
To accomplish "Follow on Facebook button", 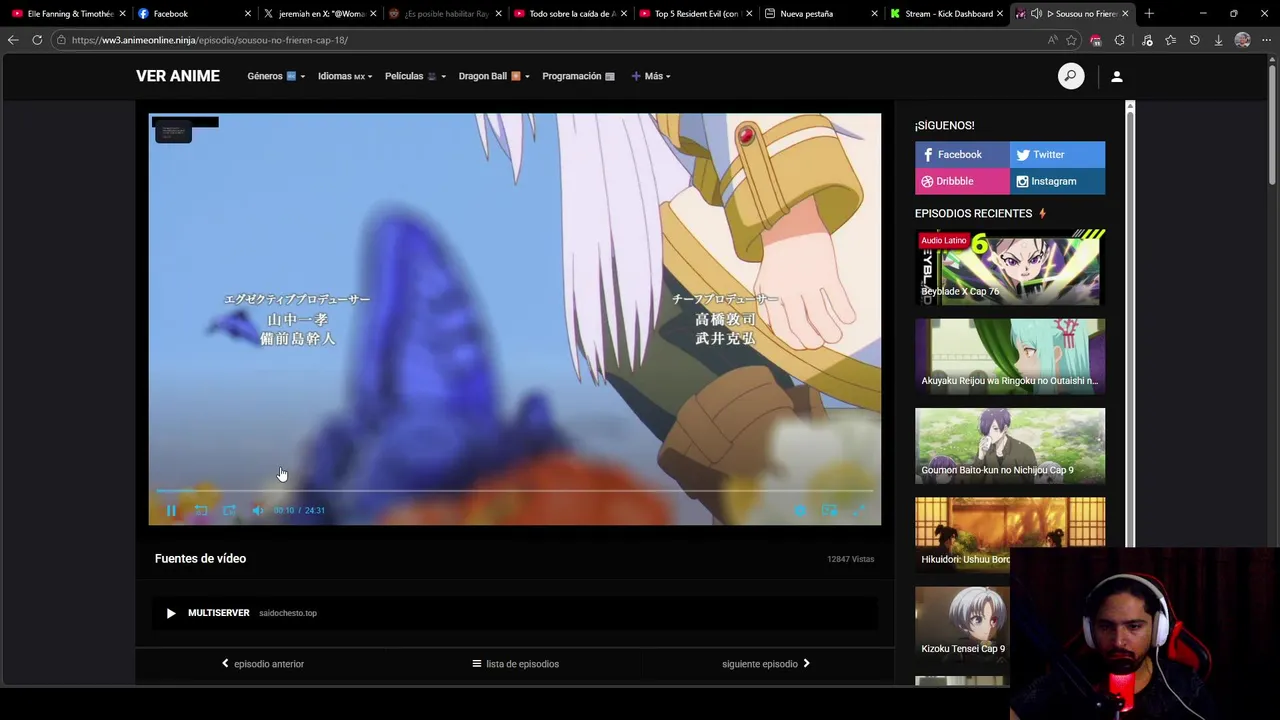I will click(x=962, y=154).
